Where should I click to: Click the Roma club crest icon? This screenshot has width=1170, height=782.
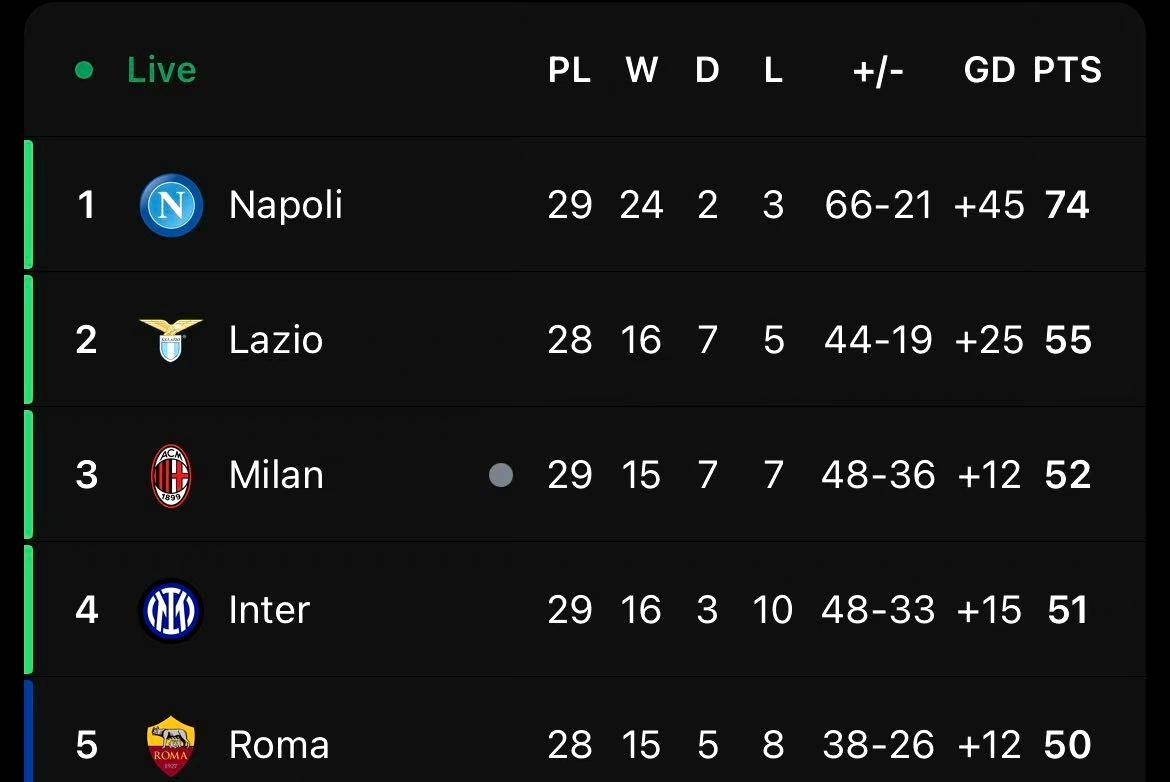pos(171,746)
